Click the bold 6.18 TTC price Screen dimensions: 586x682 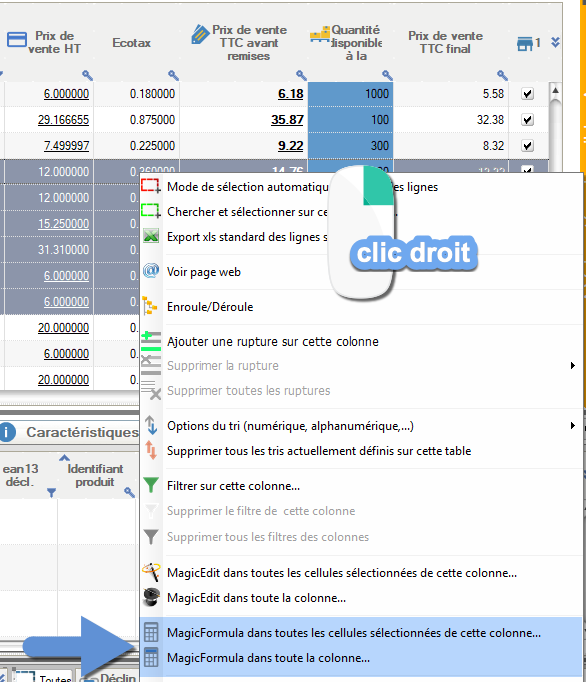(291, 94)
